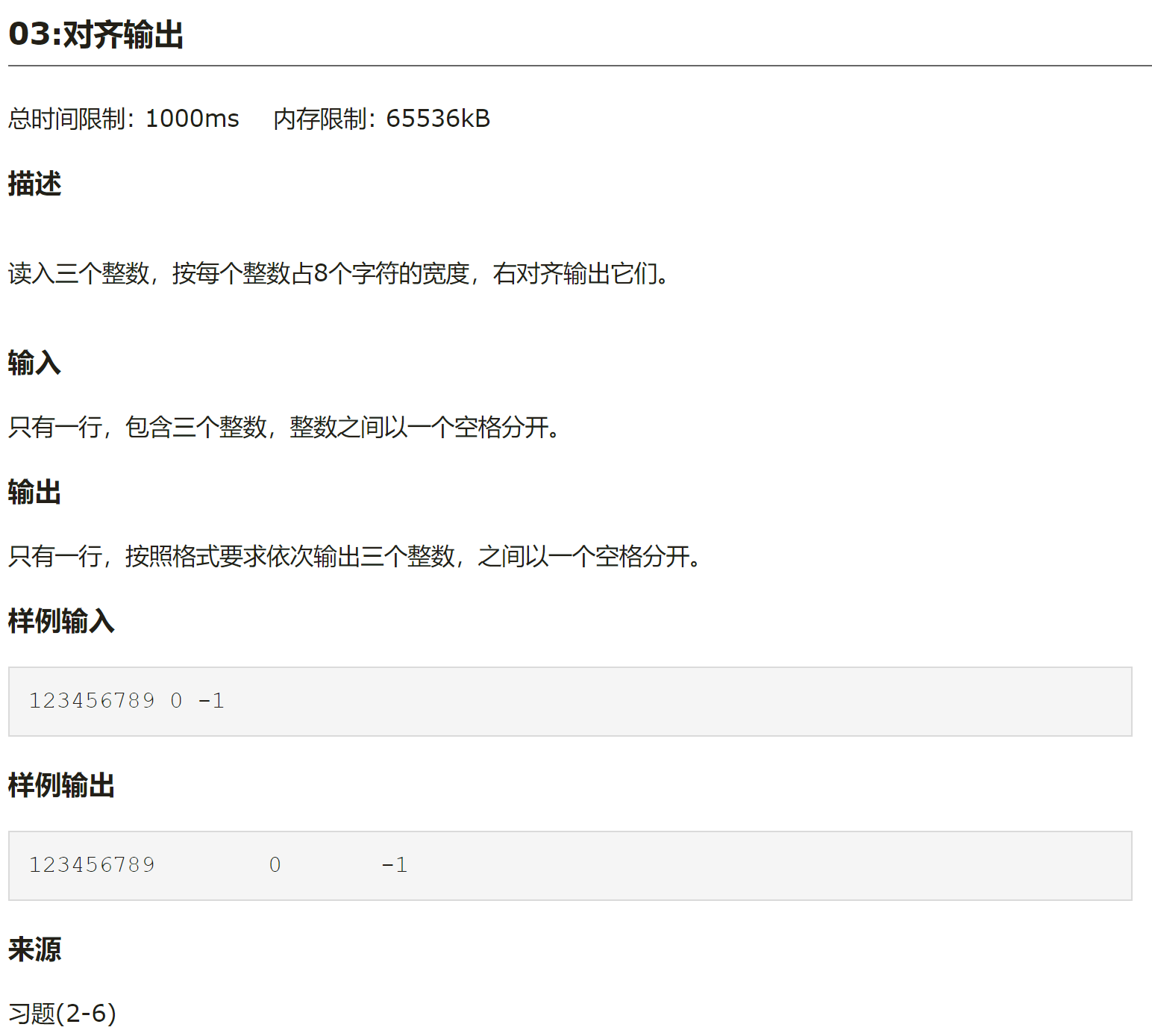The image size is (1152, 1036).
Task: Click the 习题(2-6) source text
Action: (60, 1012)
